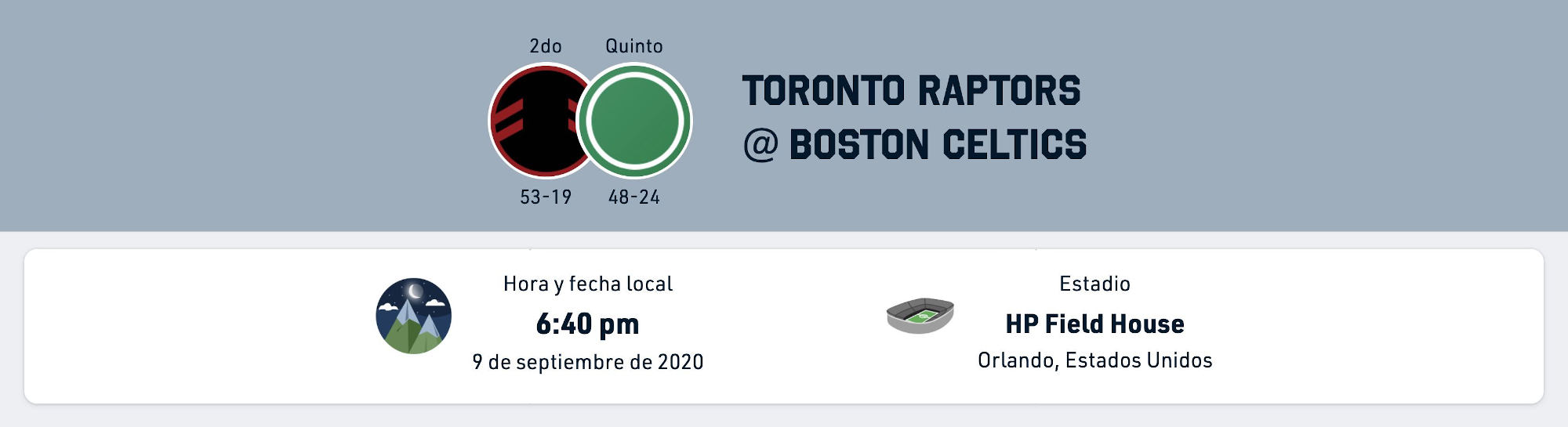
Task: Open the HP Field House venue name
Action: tap(1095, 324)
